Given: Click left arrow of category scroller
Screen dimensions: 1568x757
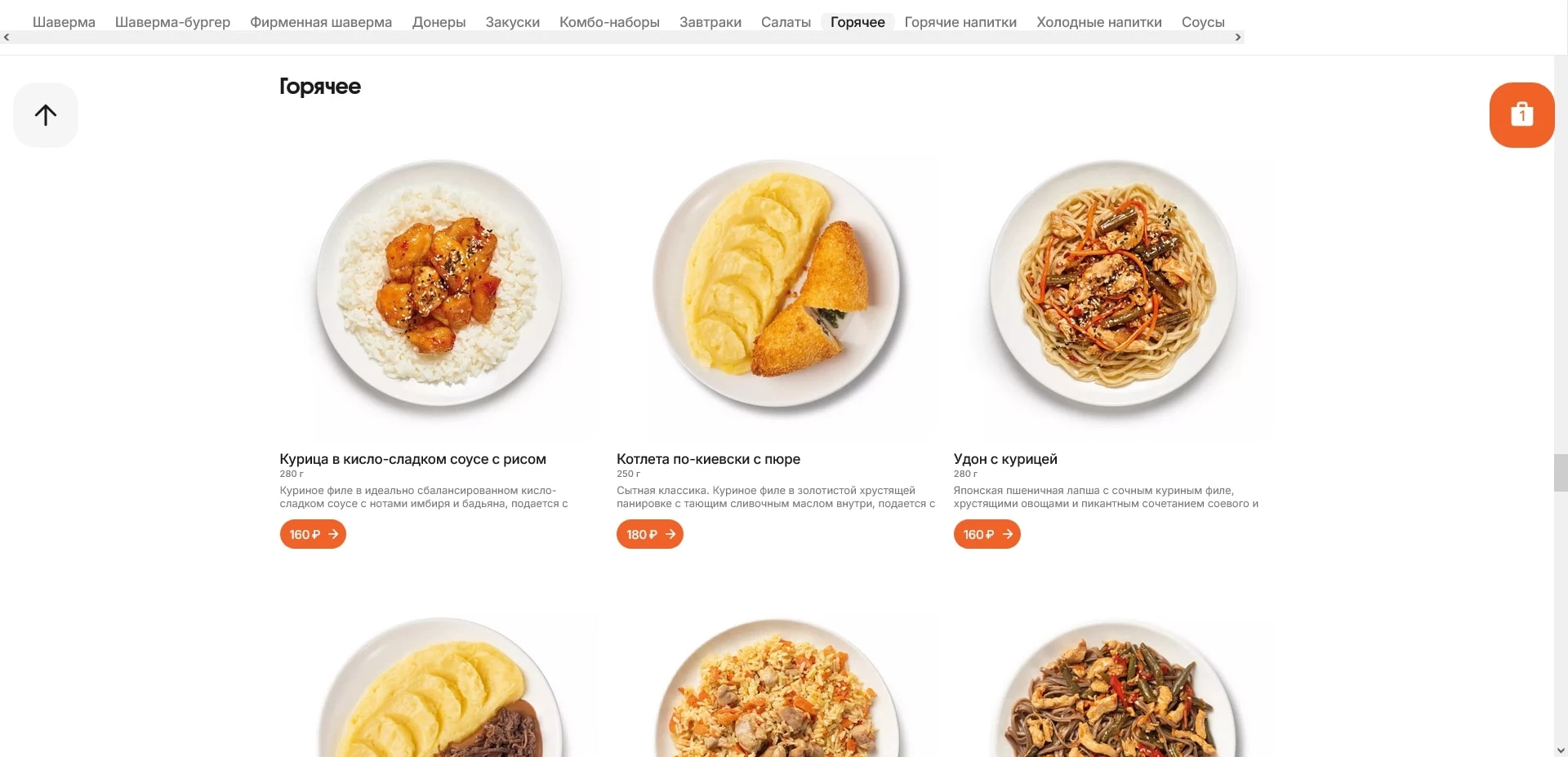Looking at the screenshot, I should pyautogui.click(x=7, y=38).
